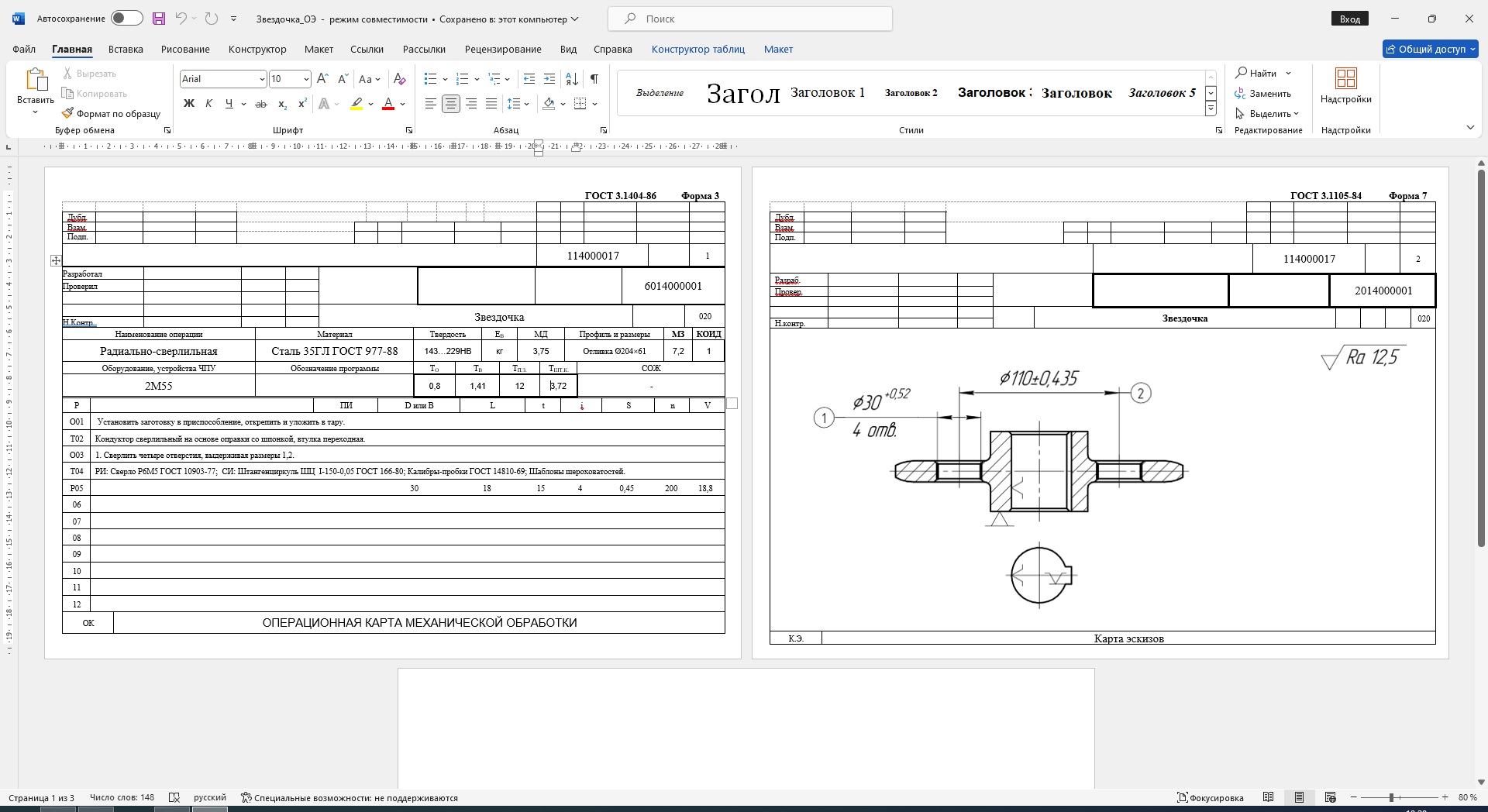
Task: Click the Заменить replace button
Action: [x=1263, y=94]
